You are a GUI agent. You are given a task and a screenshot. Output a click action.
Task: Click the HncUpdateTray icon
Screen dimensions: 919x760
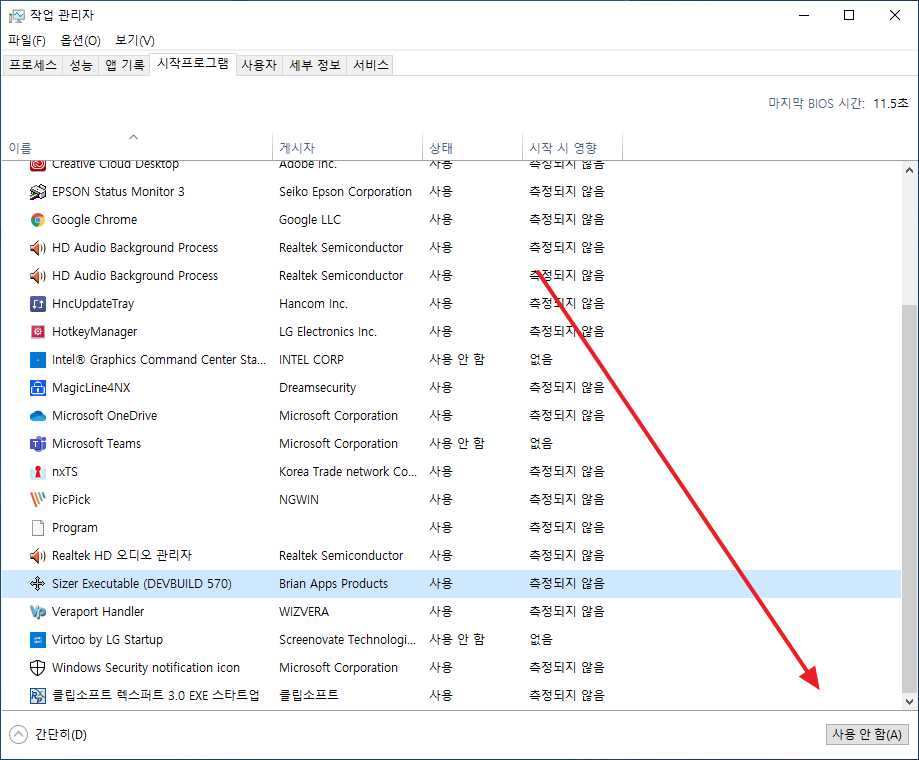(38, 304)
